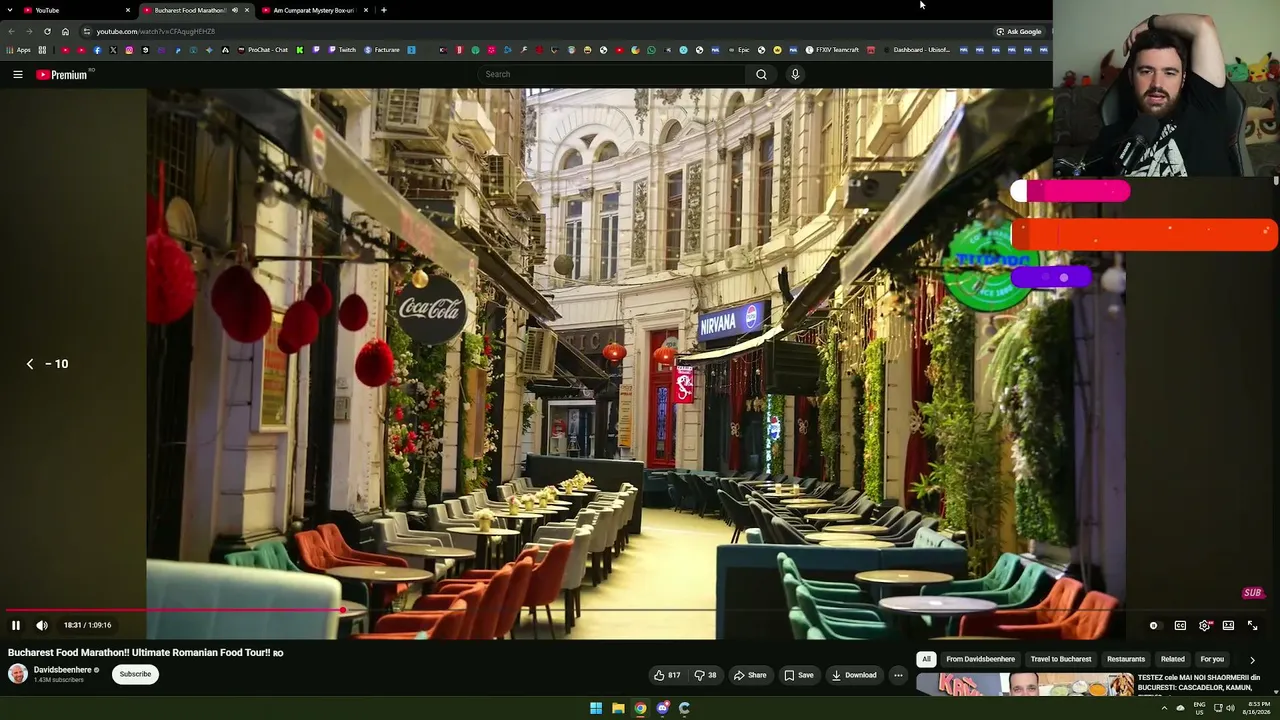Save the video to a playlist

798,675
